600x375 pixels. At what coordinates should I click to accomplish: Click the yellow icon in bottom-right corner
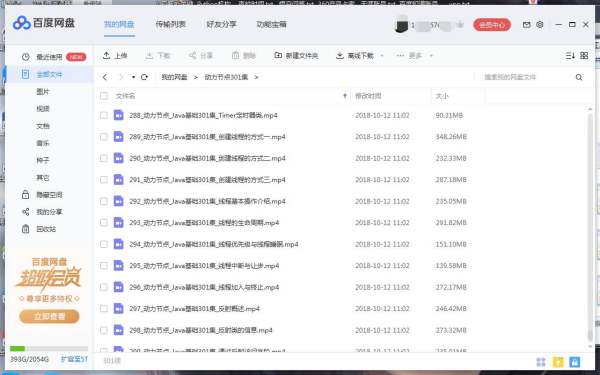coord(558,362)
